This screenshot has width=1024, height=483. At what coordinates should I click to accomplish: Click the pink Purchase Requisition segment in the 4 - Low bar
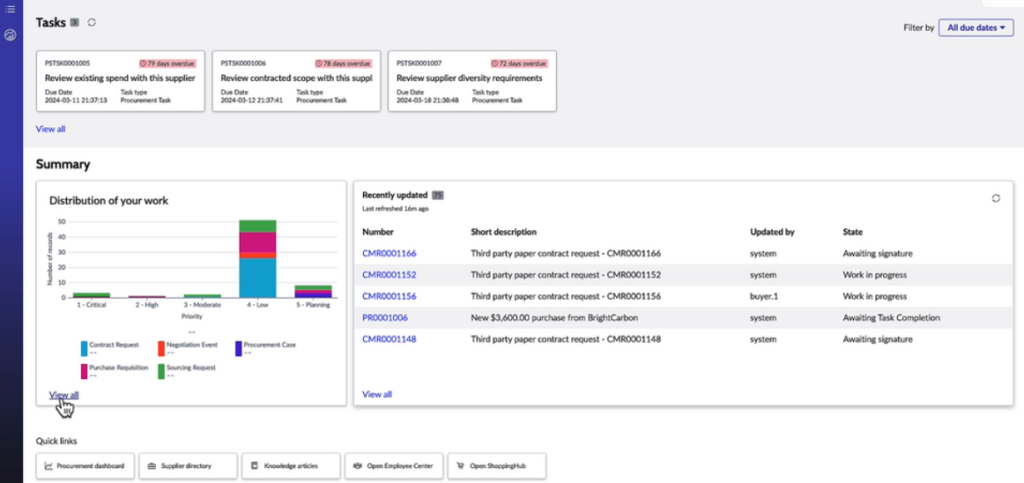click(258, 242)
